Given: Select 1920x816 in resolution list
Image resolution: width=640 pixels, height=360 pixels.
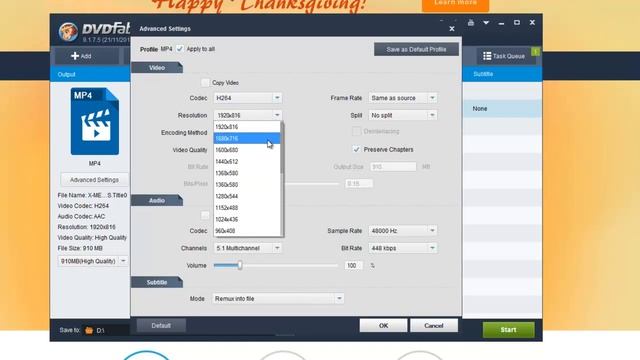Looking at the screenshot, I should (x=247, y=127).
